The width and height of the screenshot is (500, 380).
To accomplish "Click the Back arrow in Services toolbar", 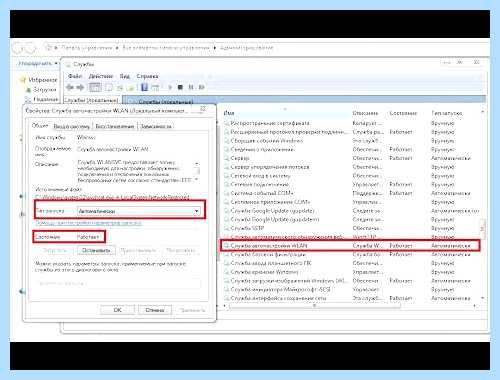I will pos(70,87).
